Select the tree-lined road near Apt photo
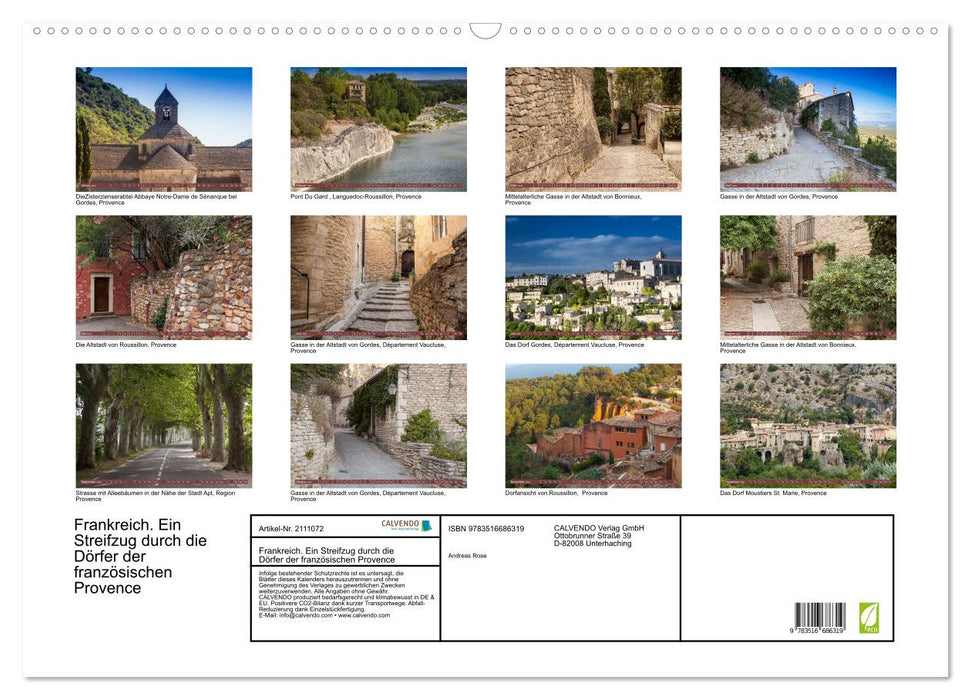 click(x=163, y=425)
